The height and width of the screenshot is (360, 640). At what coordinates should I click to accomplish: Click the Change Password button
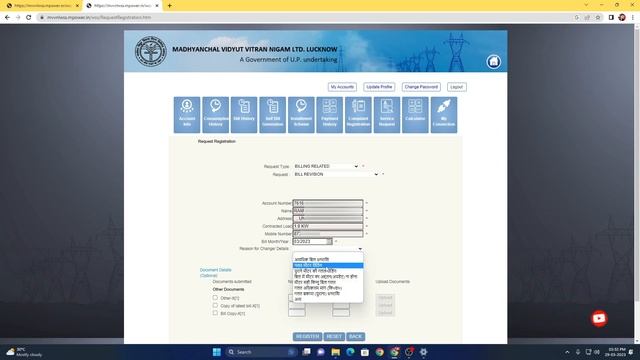coord(421,87)
